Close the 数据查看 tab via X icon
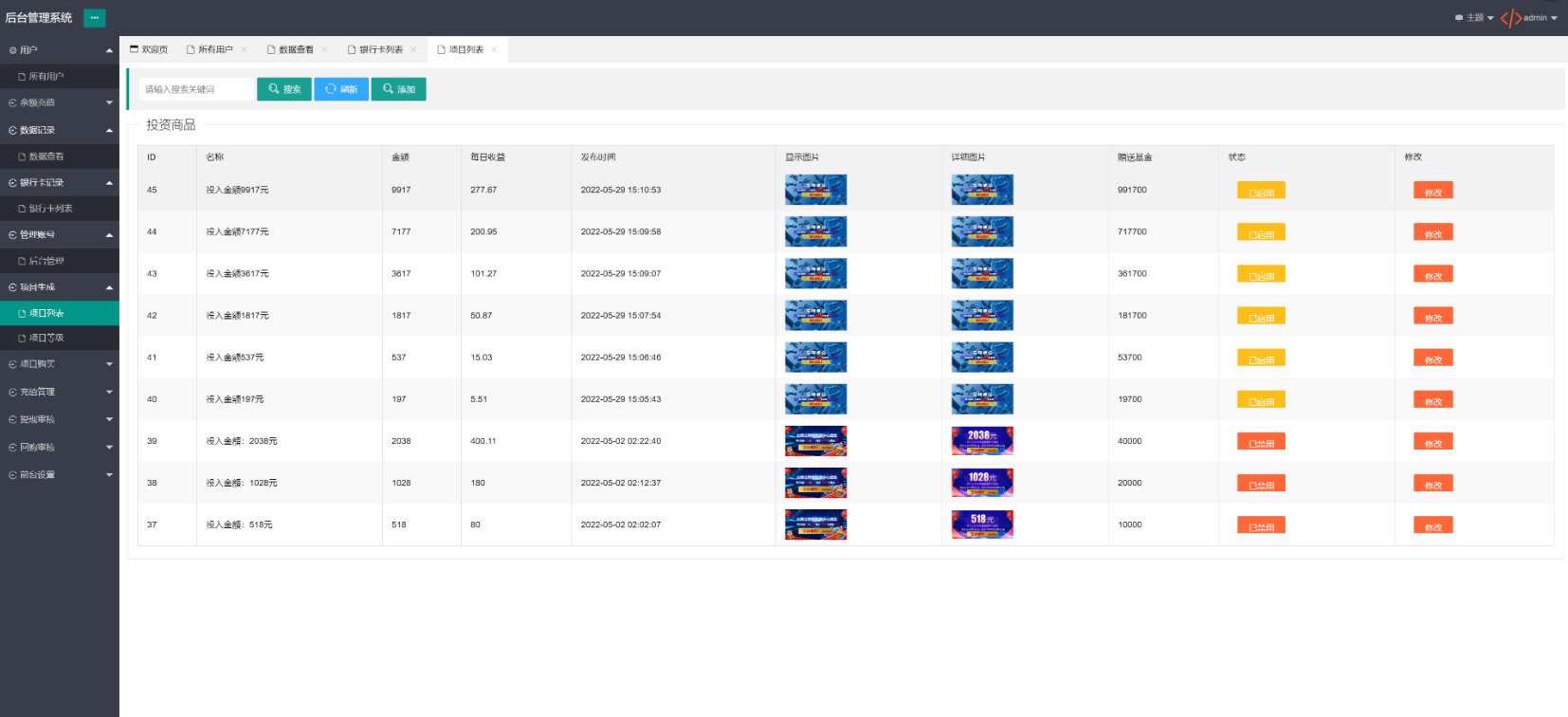Screen dimensions: 1568x717 [x=324, y=49]
